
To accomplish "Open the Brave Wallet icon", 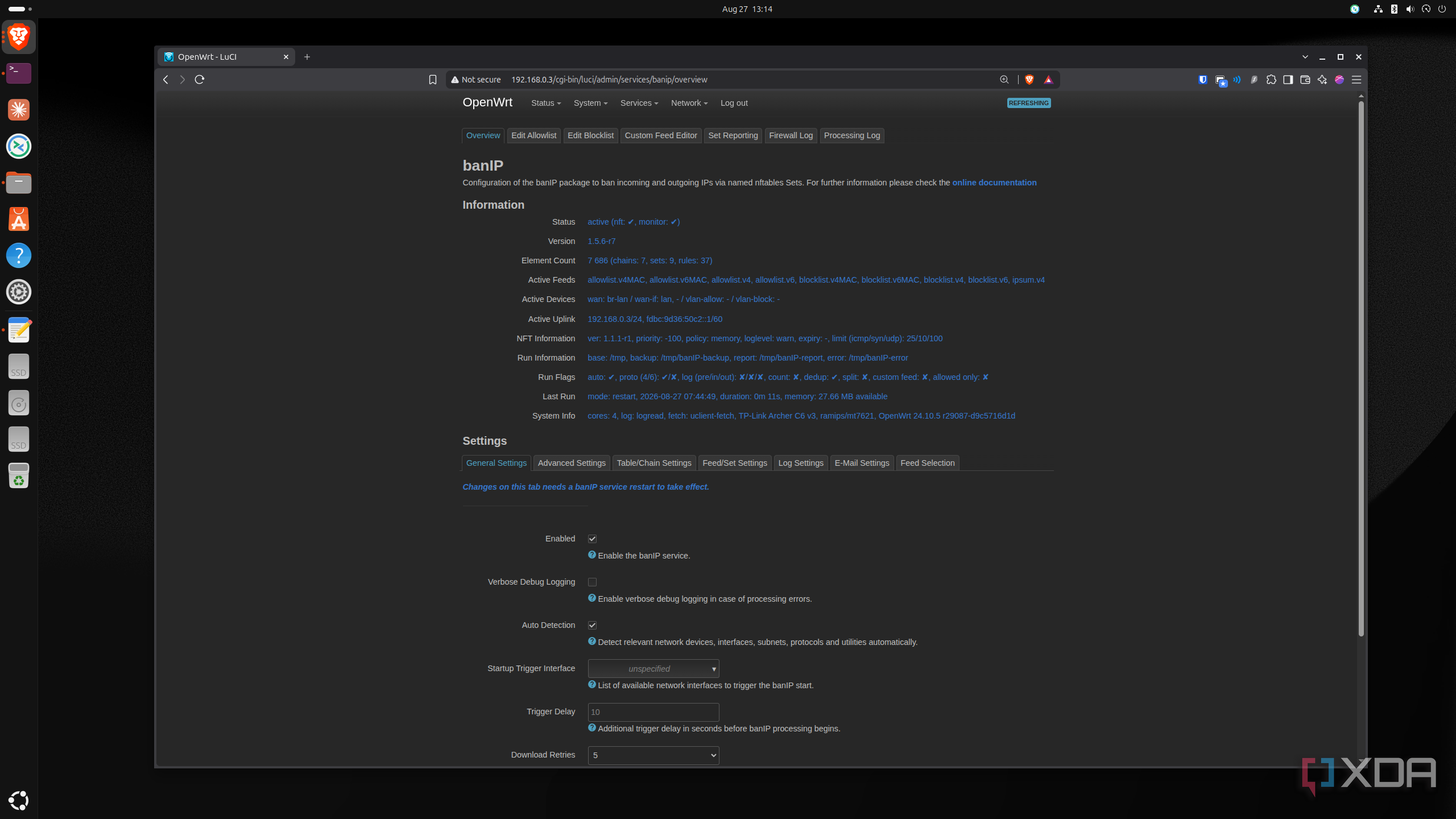I will coord(1305,80).
